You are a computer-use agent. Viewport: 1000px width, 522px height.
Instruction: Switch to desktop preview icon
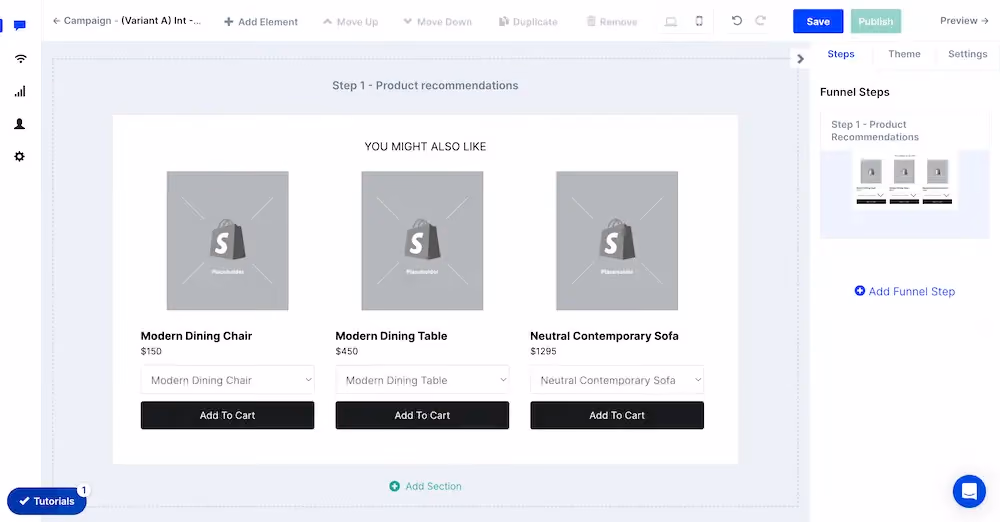point(671,22)
